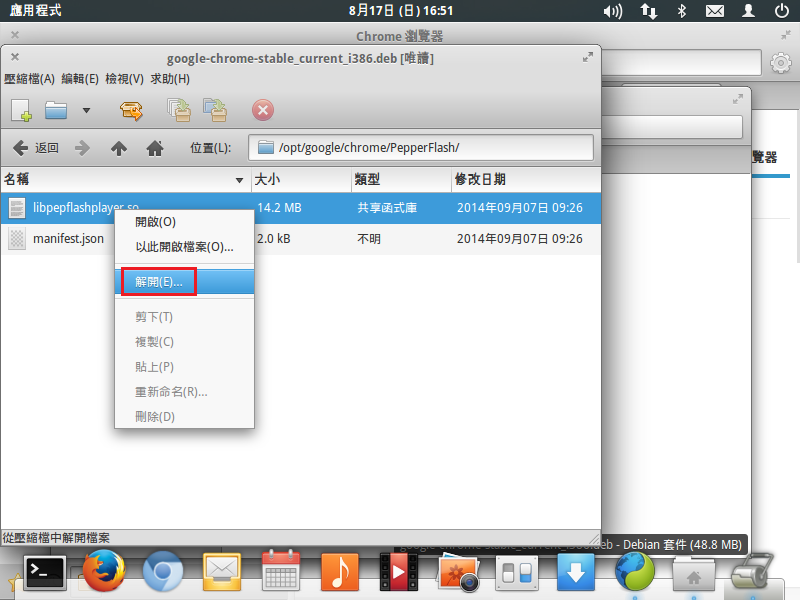Image resolution: width=800 pixels, height=600 pixels.
Task: Sort by the 類型 column header
Action: [x=402, y=180]
